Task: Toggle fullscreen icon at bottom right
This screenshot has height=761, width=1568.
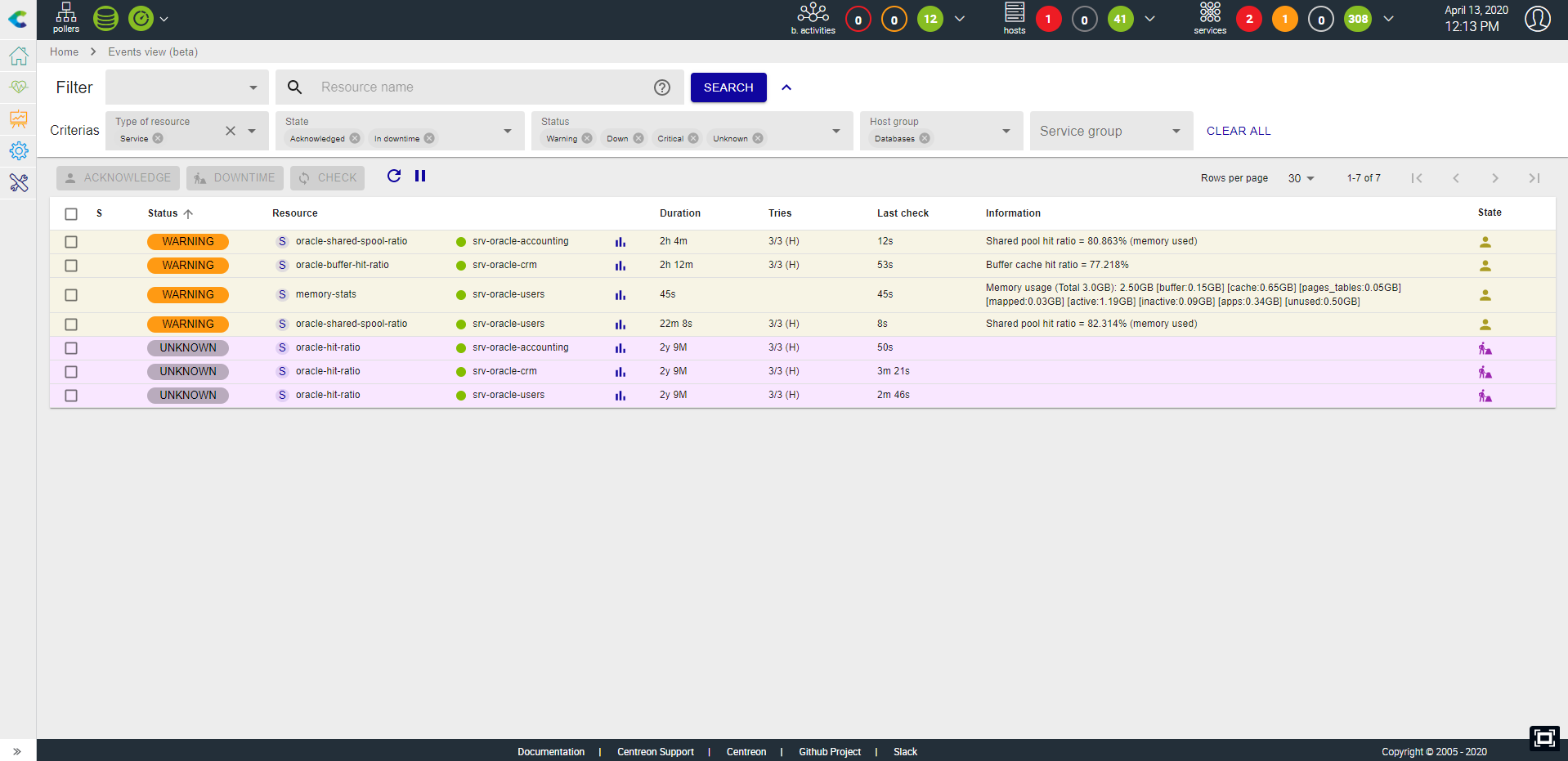Action: (1544, 738)
